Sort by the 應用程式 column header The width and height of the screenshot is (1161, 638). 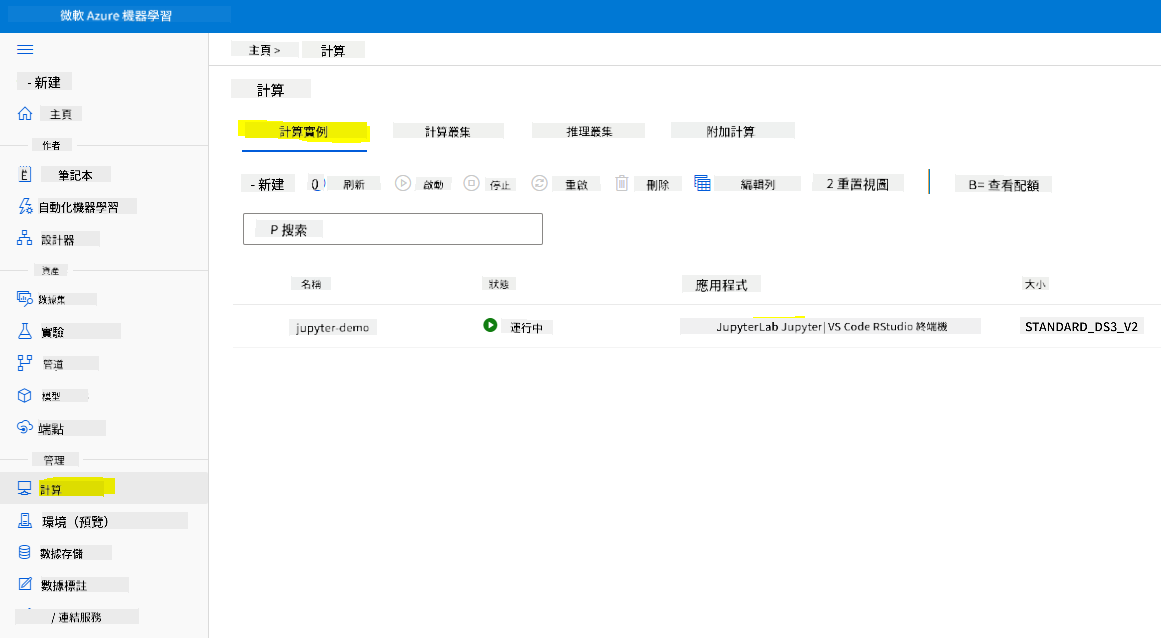[x=721, y=284]
